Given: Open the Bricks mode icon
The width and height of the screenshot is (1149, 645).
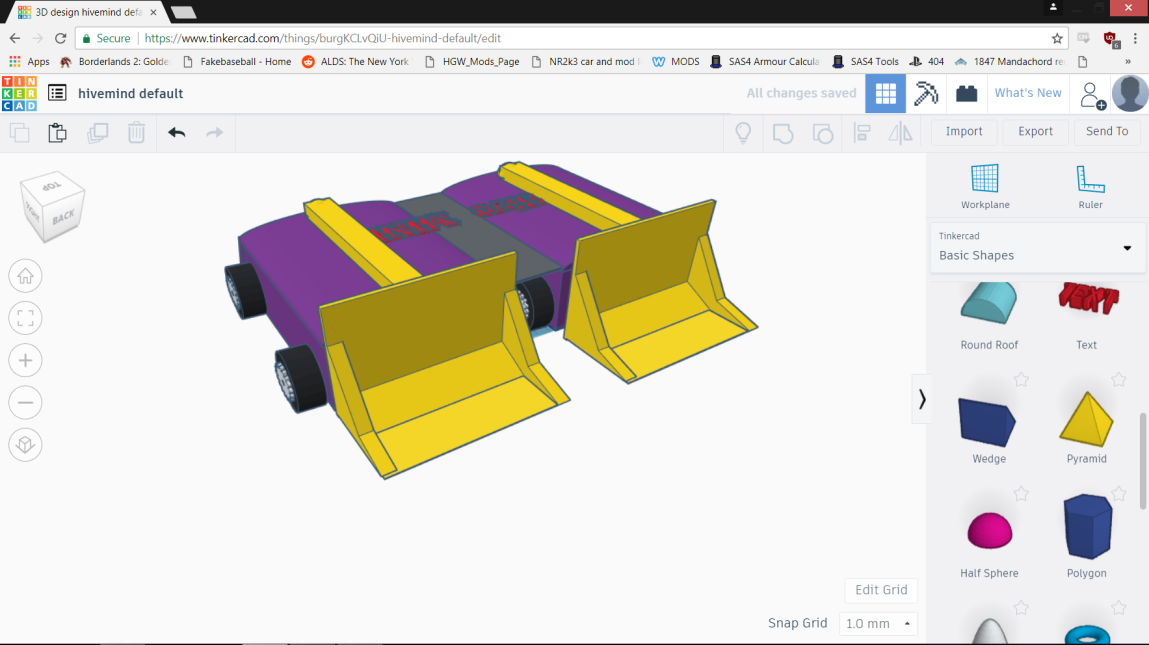Looking at the screenshot, I should pyautogui.click(x=967, y=93).
